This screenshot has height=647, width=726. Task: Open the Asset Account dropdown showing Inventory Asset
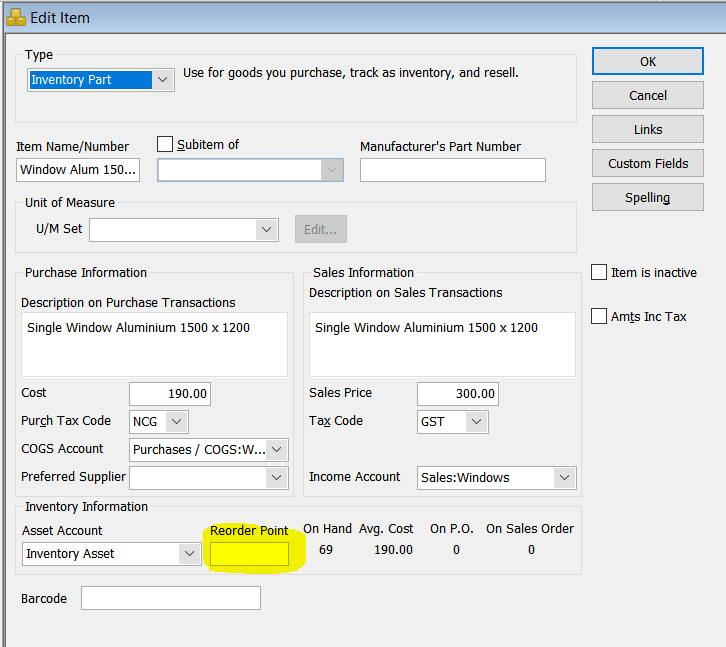pyautogui.click(x=111, y=553)
